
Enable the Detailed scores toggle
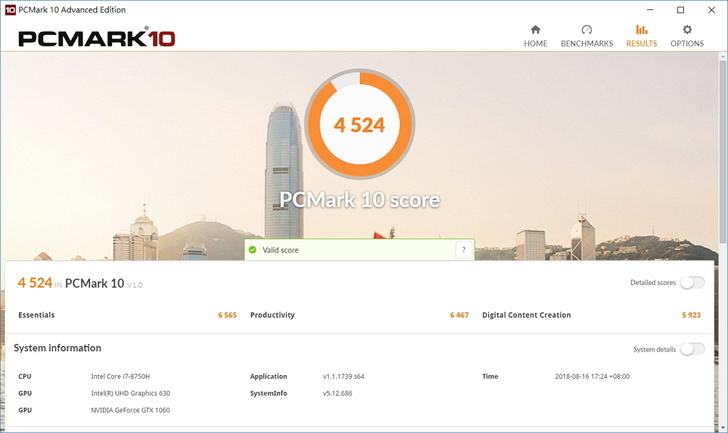pyautogui.click(x=692, y=282)
